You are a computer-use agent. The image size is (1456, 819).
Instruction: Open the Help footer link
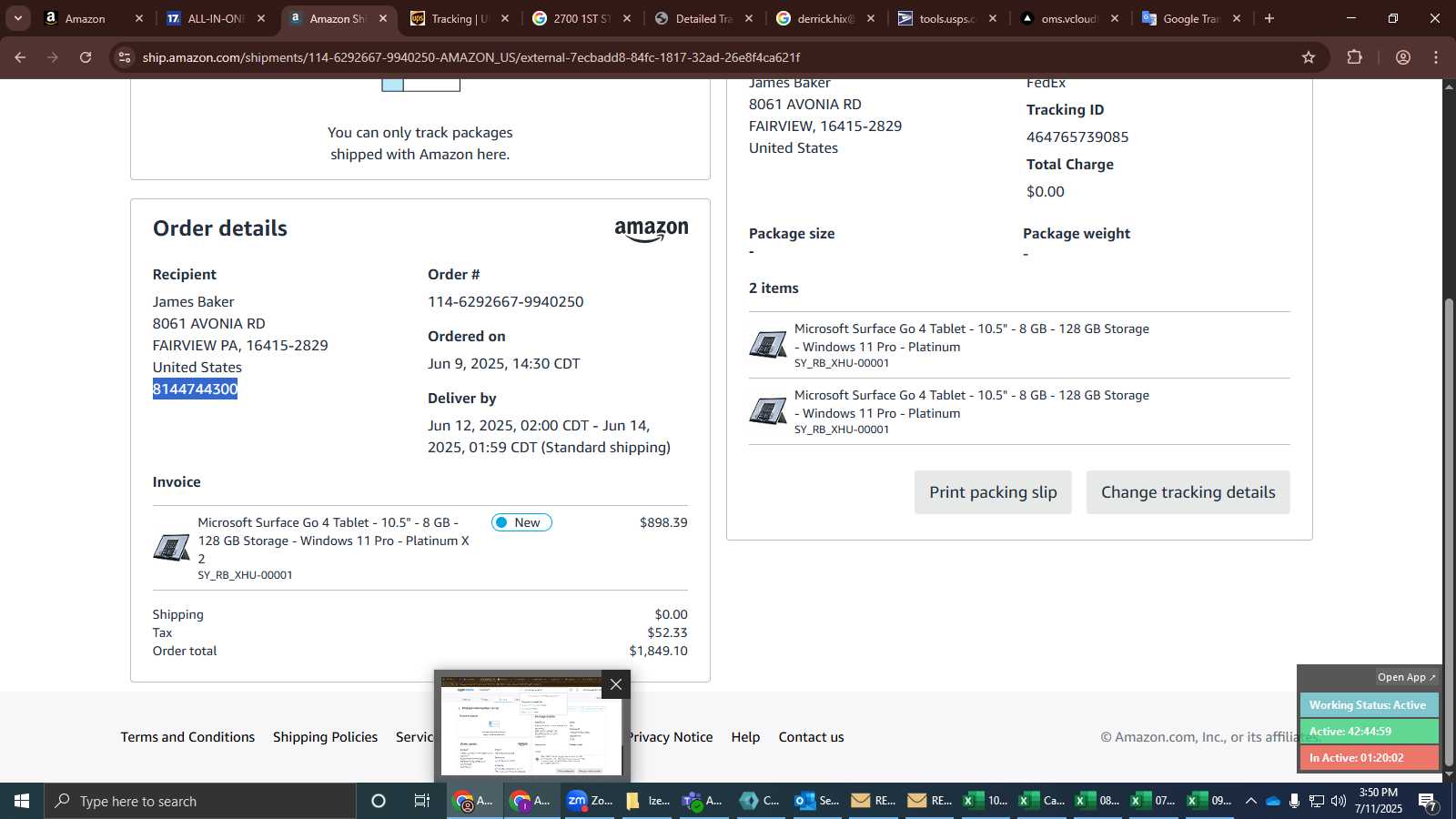click(745, 737)
